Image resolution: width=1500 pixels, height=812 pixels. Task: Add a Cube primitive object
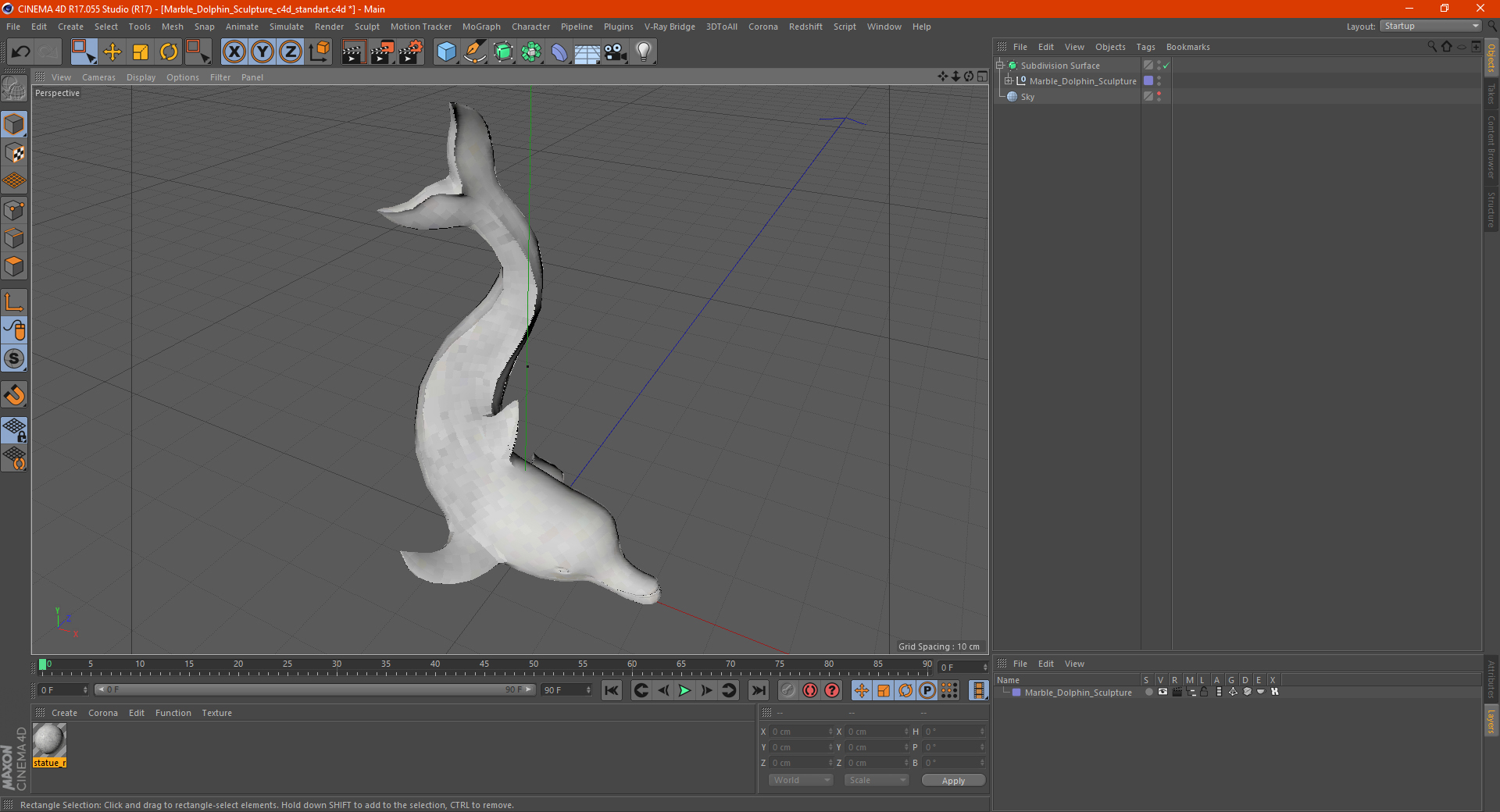[446, 52]
